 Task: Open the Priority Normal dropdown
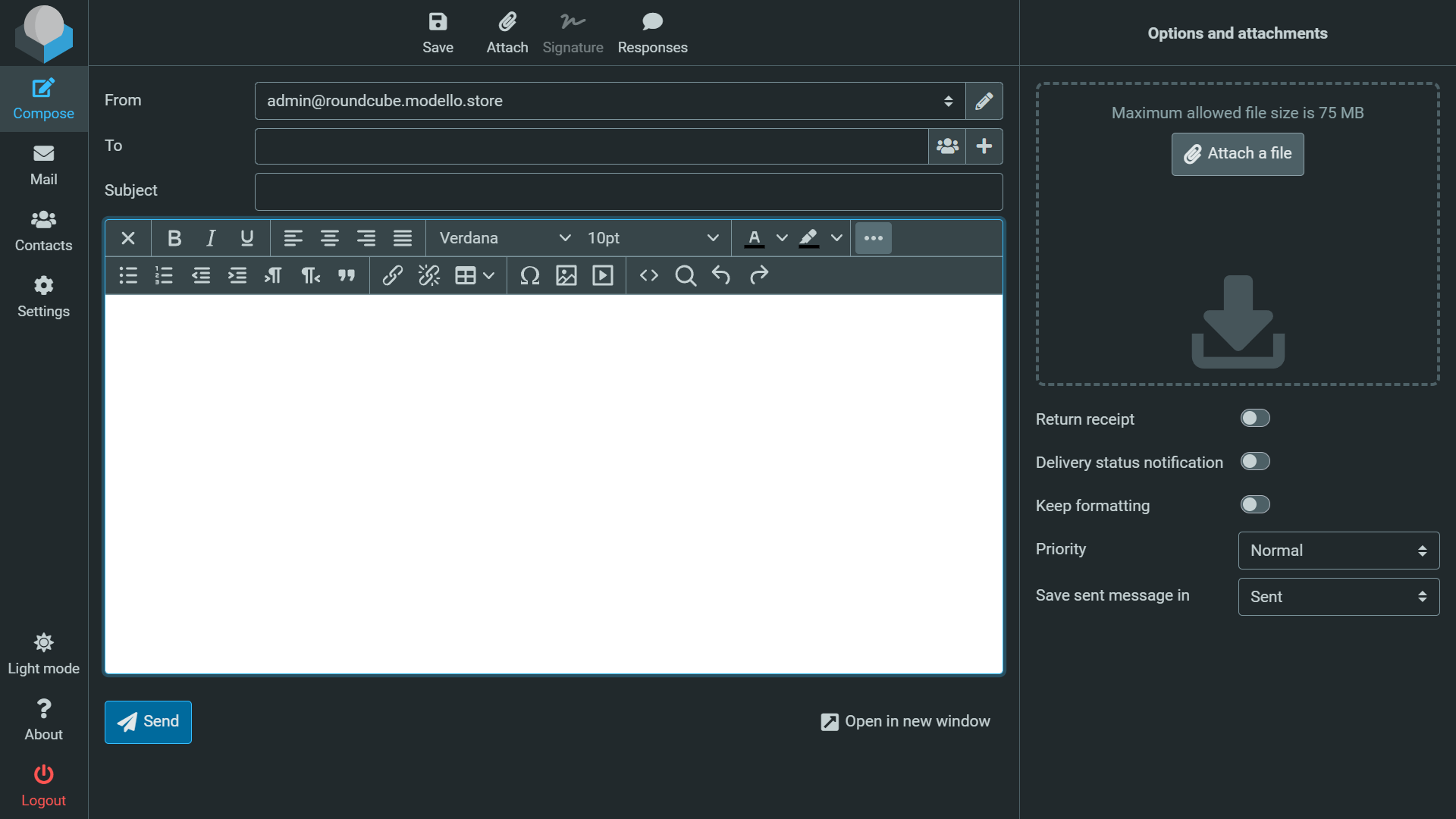point(1338,551)
